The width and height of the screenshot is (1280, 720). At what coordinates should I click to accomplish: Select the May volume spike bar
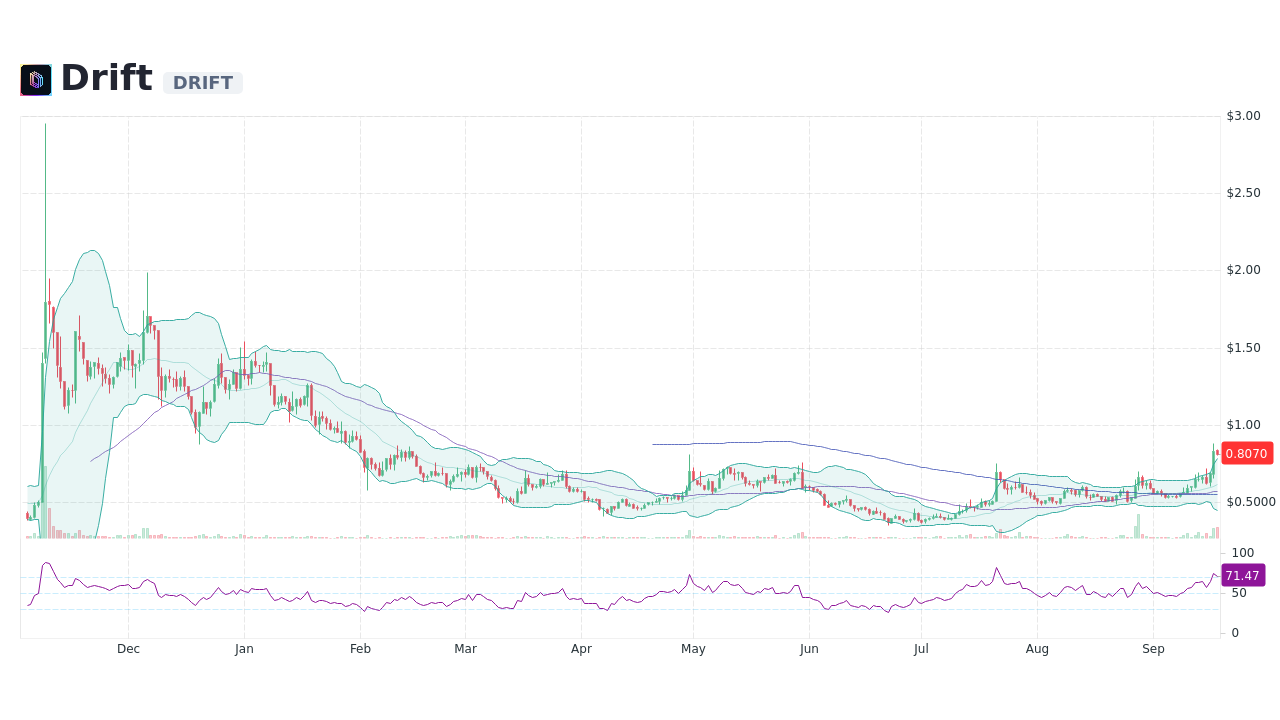[x=690, y=532]
